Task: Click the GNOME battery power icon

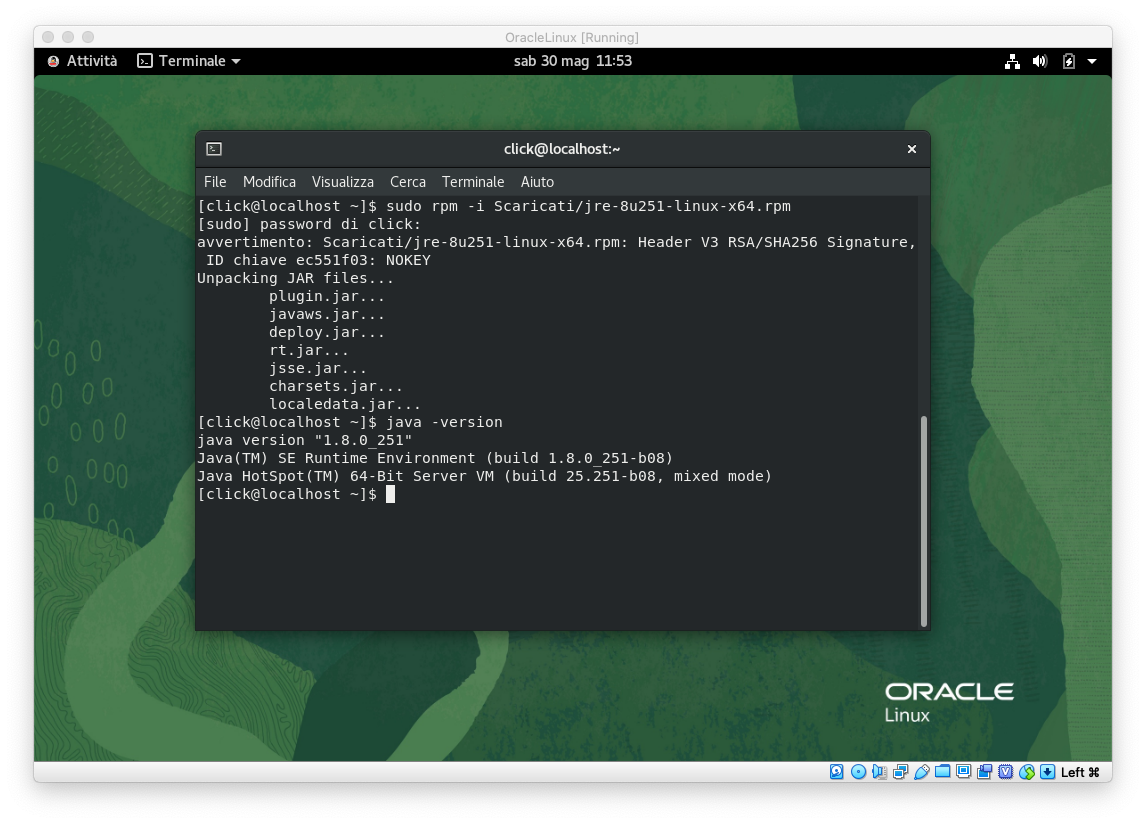Action: [x=1069, y=61]
